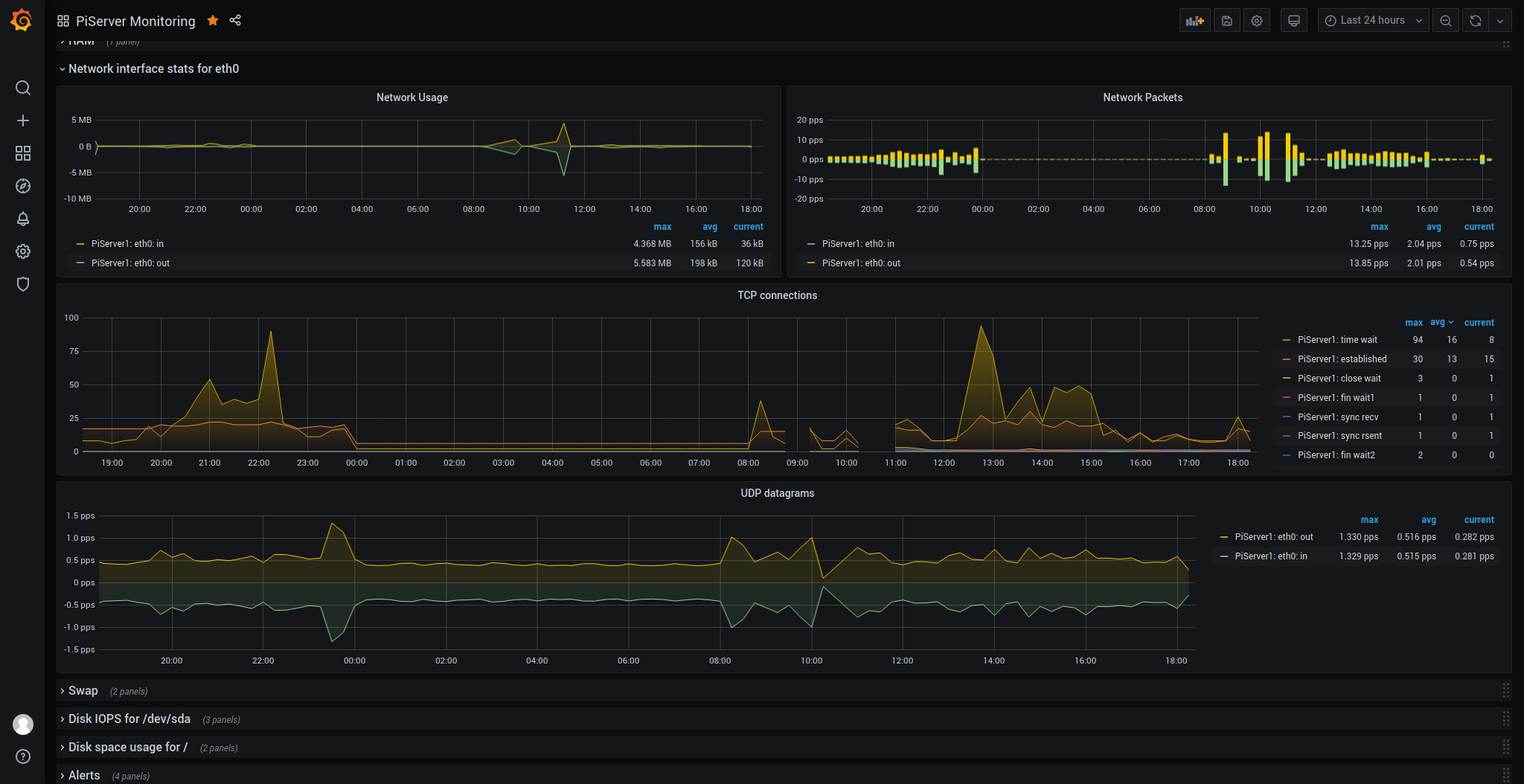
Task: Click the Grafana logo home icon
Action: click(x=22, y=20)
